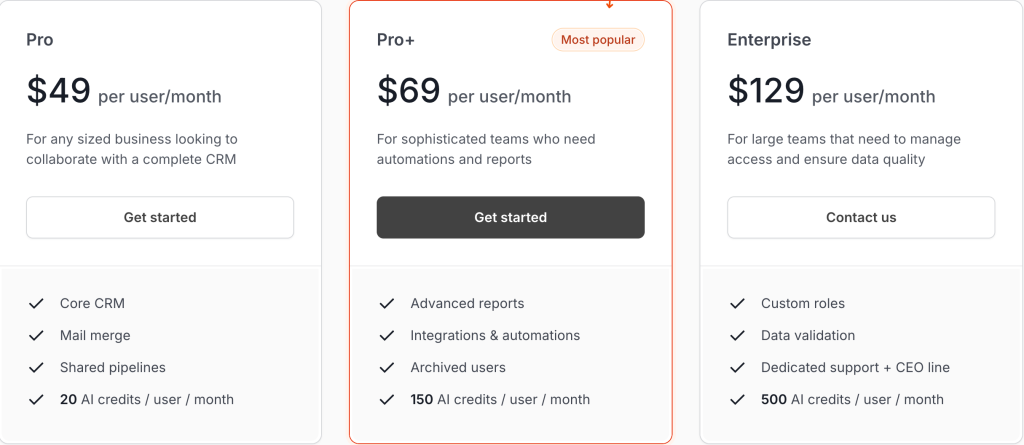Image resolution: width=1024 pixels, height=445 pixels.
Task: Click the checkmark next to Data validation
Action: tap(737, 336)
